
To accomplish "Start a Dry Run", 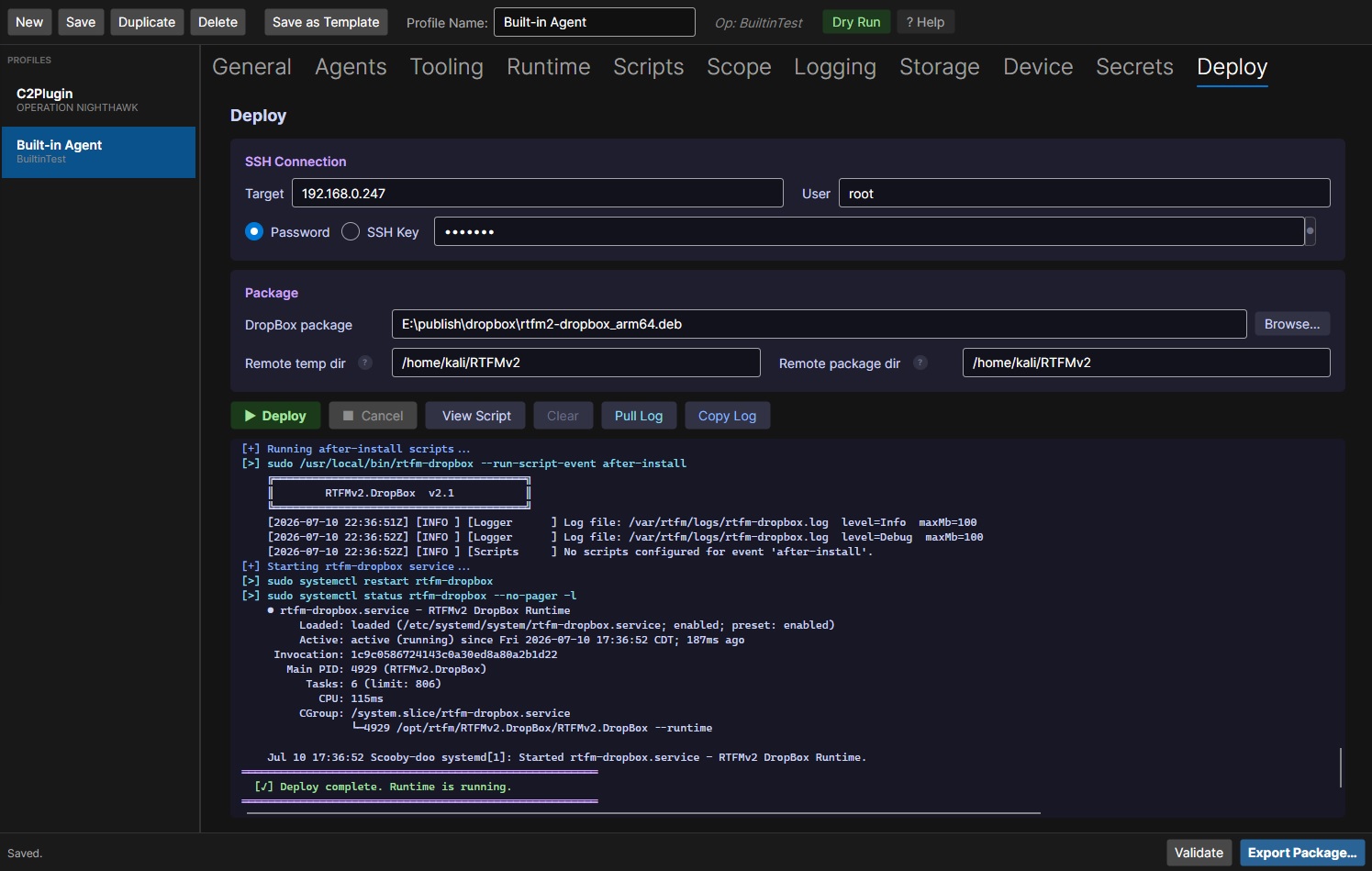I will [x=856, y=22].
